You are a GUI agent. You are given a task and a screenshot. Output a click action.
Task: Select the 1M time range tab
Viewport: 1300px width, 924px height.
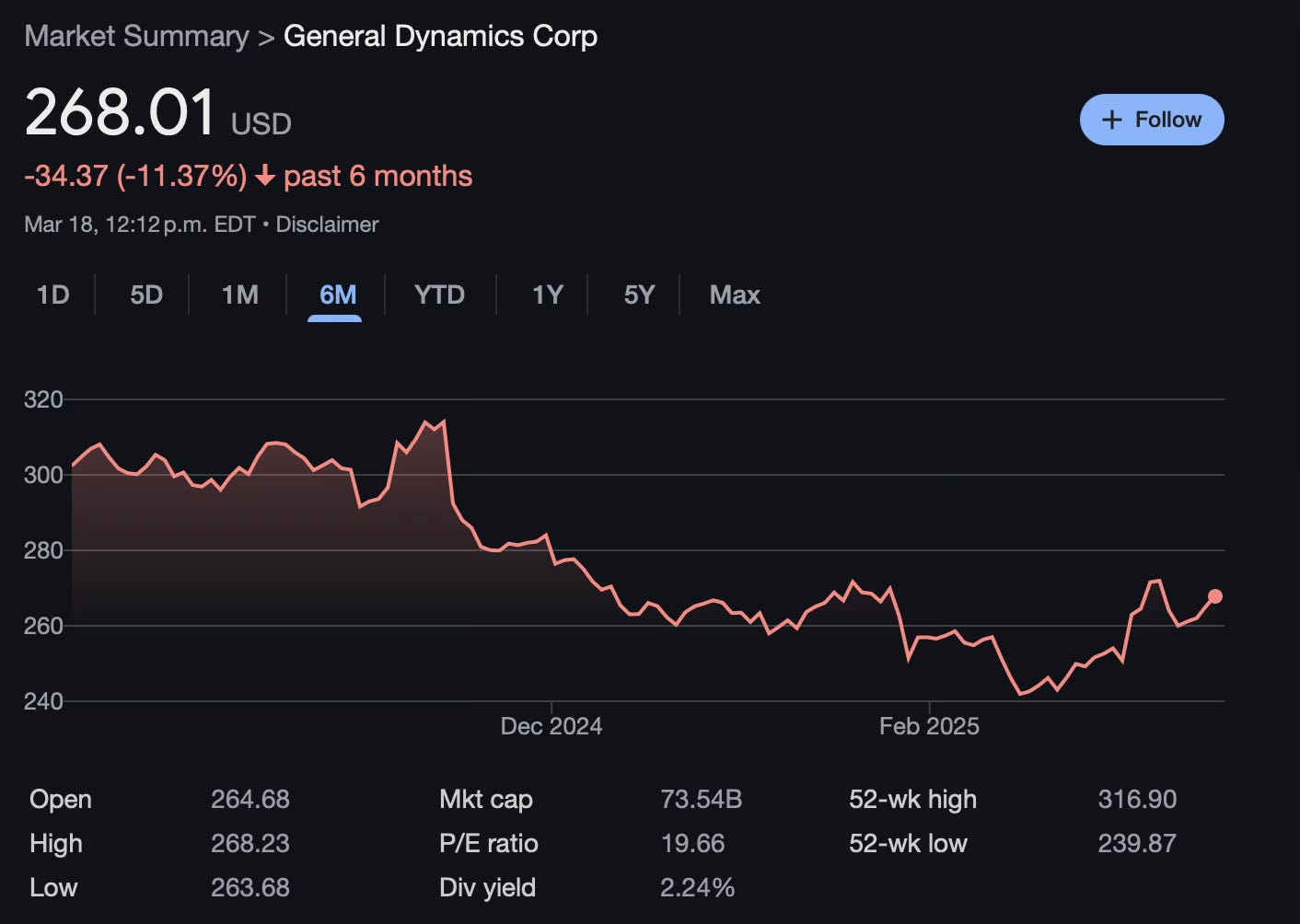click(239, 295)
